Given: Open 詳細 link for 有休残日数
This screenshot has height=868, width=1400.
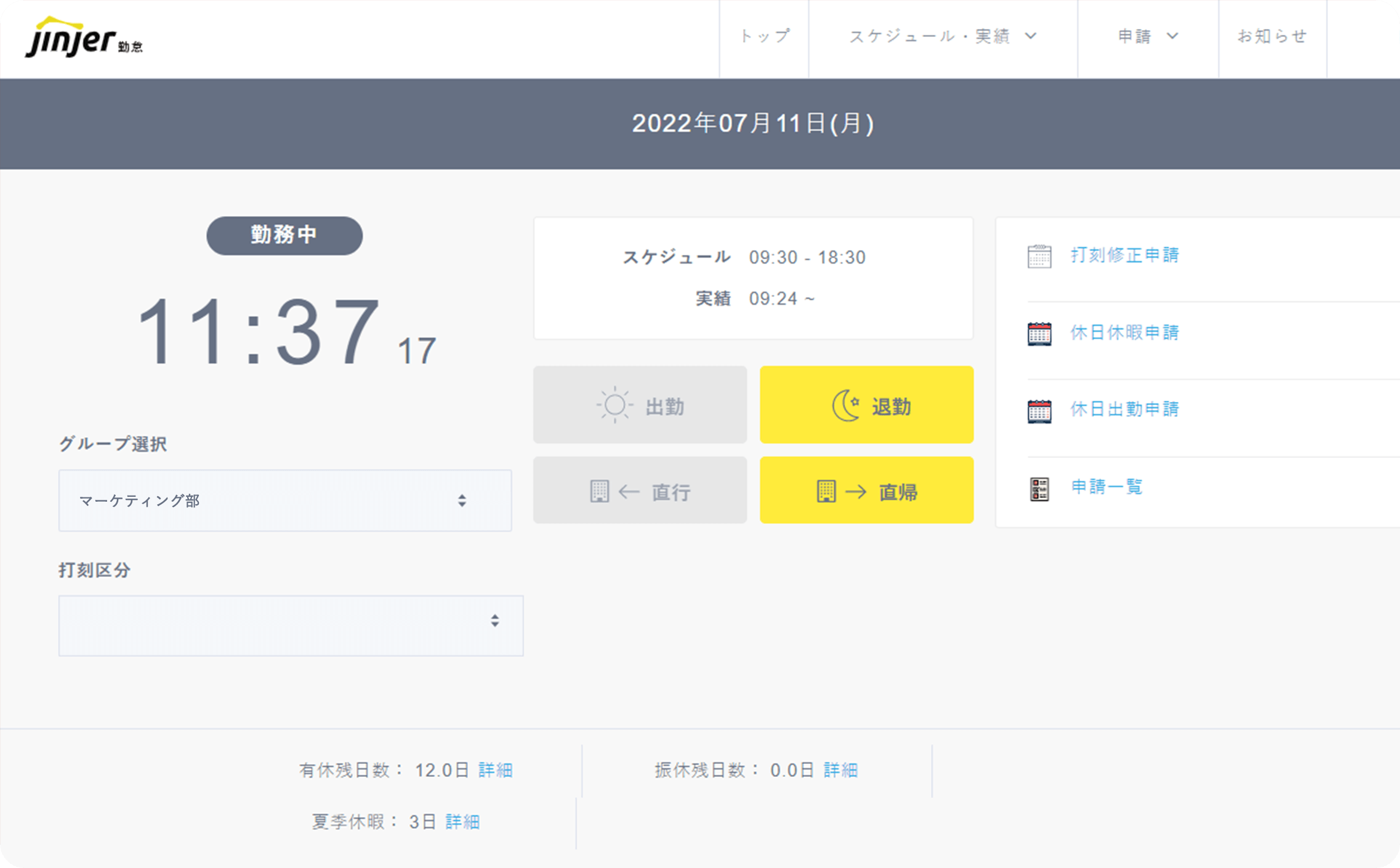Looking at the screenshot, I should [x=495, y=770].
